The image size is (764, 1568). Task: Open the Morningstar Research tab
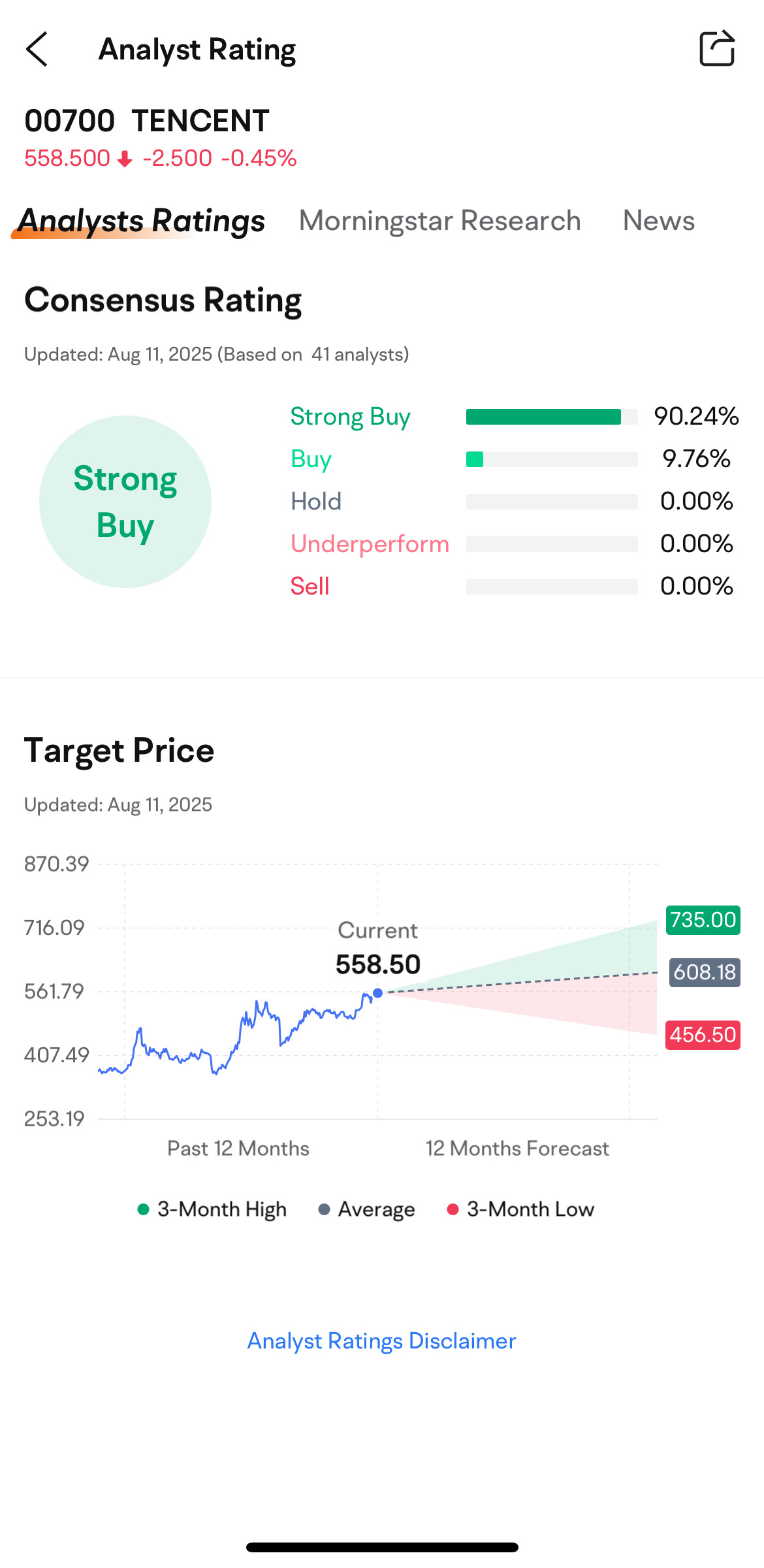(x=440, y=221)
